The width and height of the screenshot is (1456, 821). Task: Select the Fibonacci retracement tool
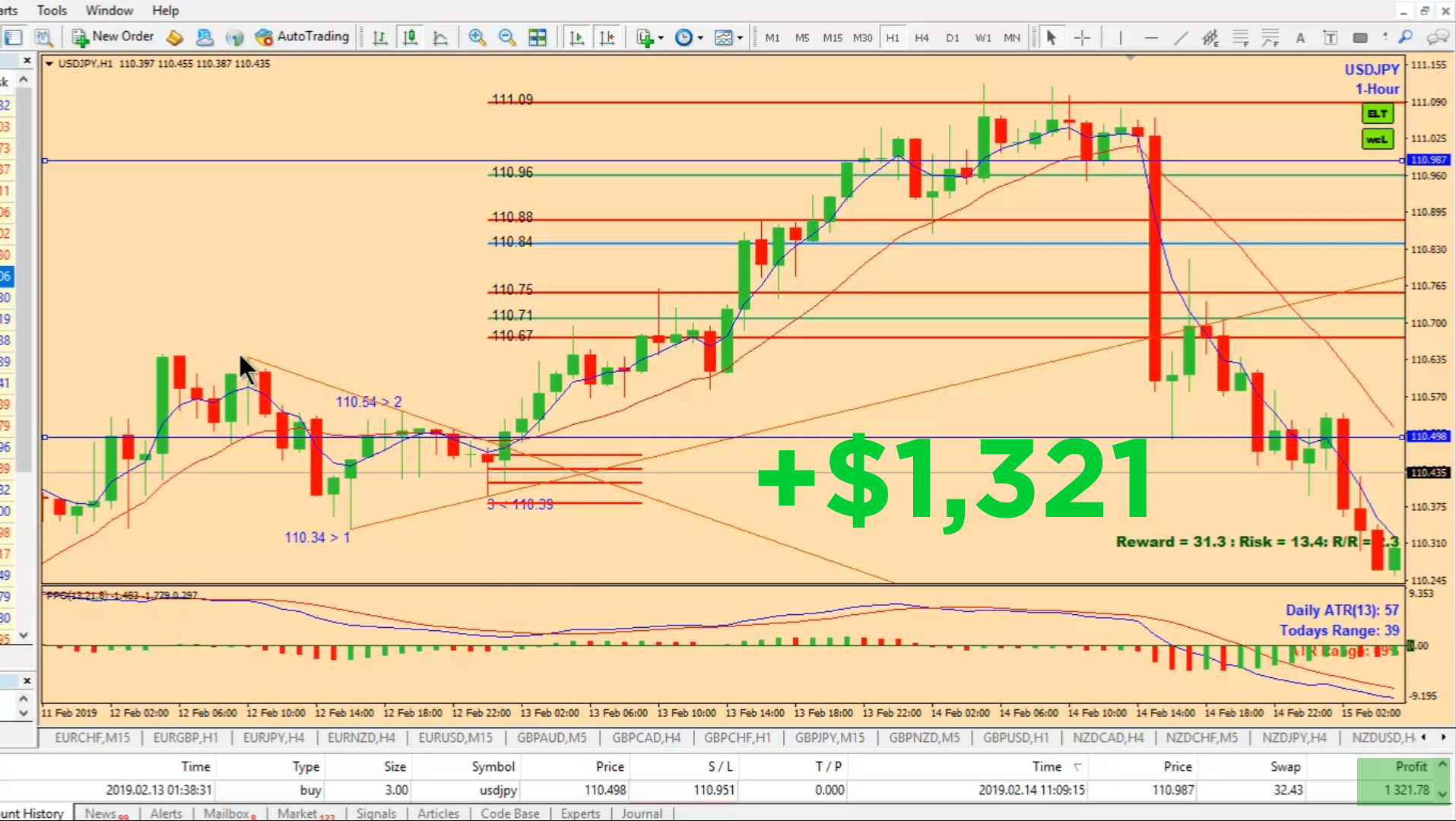(x=1240, y=37)
